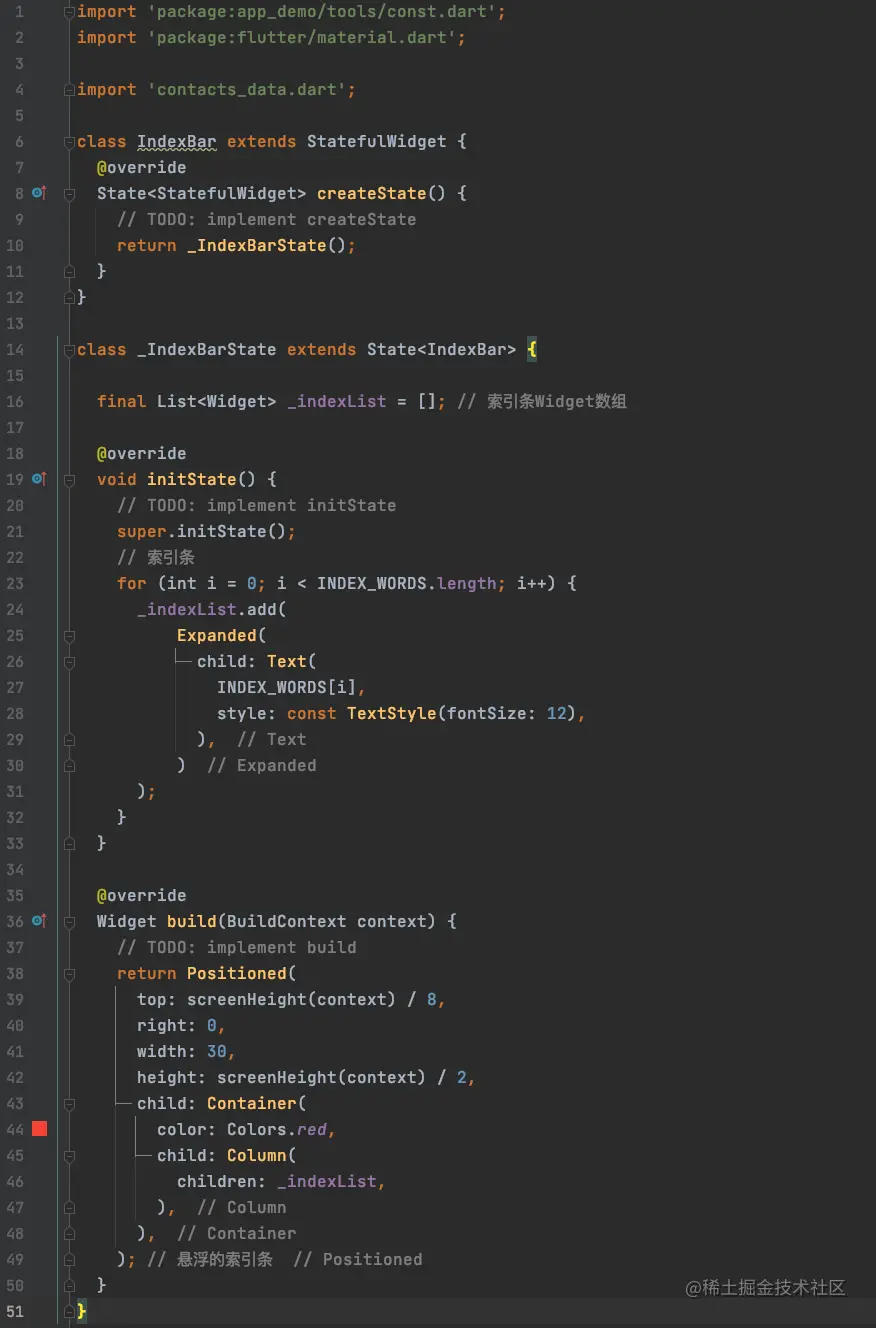Collapse the import block at line 1
This screenshot has height=1328, width=876.
click(69, 12)
